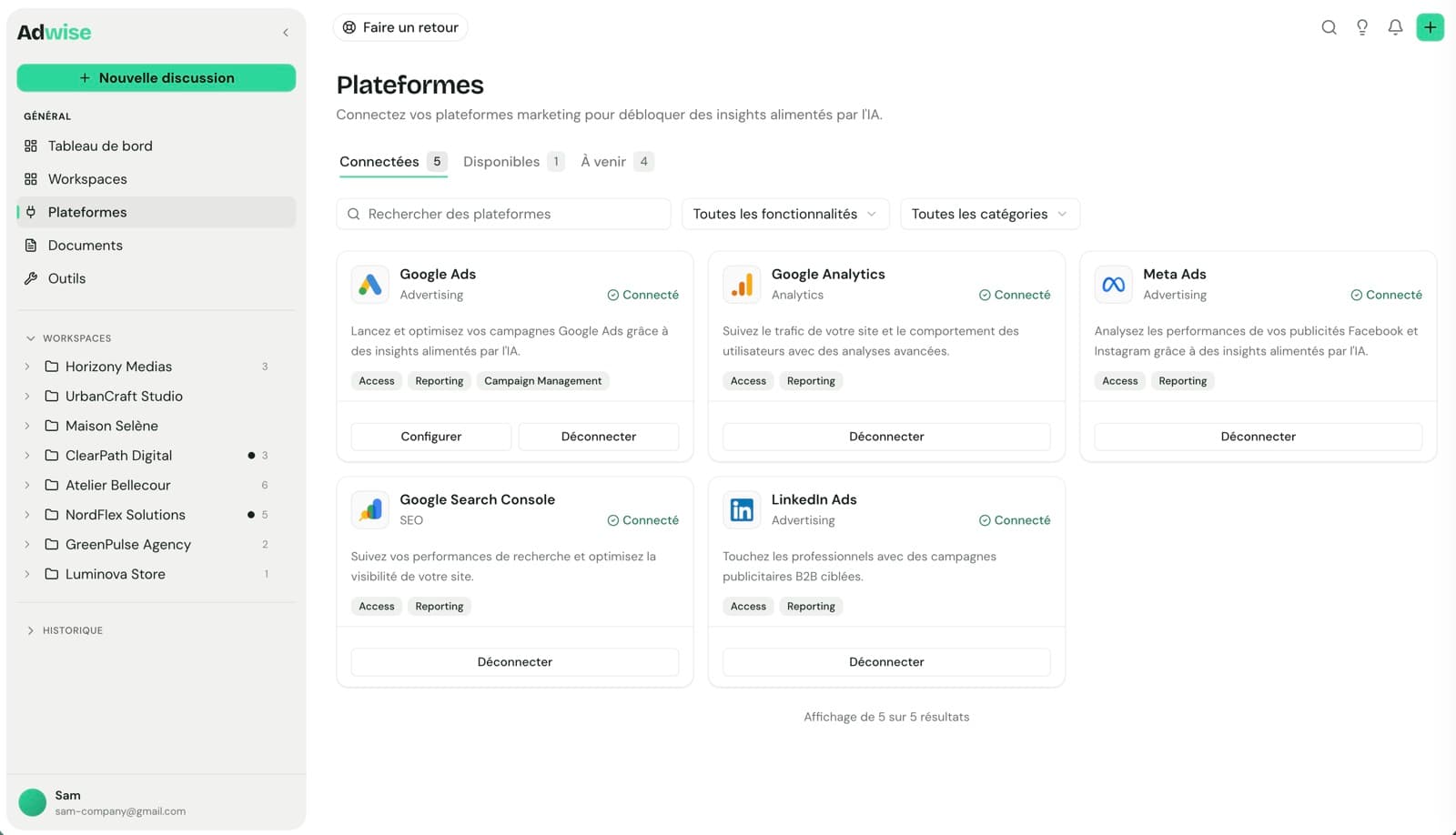1456x835 pixels.
Task: Click Faire un retour button
Action: point(400,27)
